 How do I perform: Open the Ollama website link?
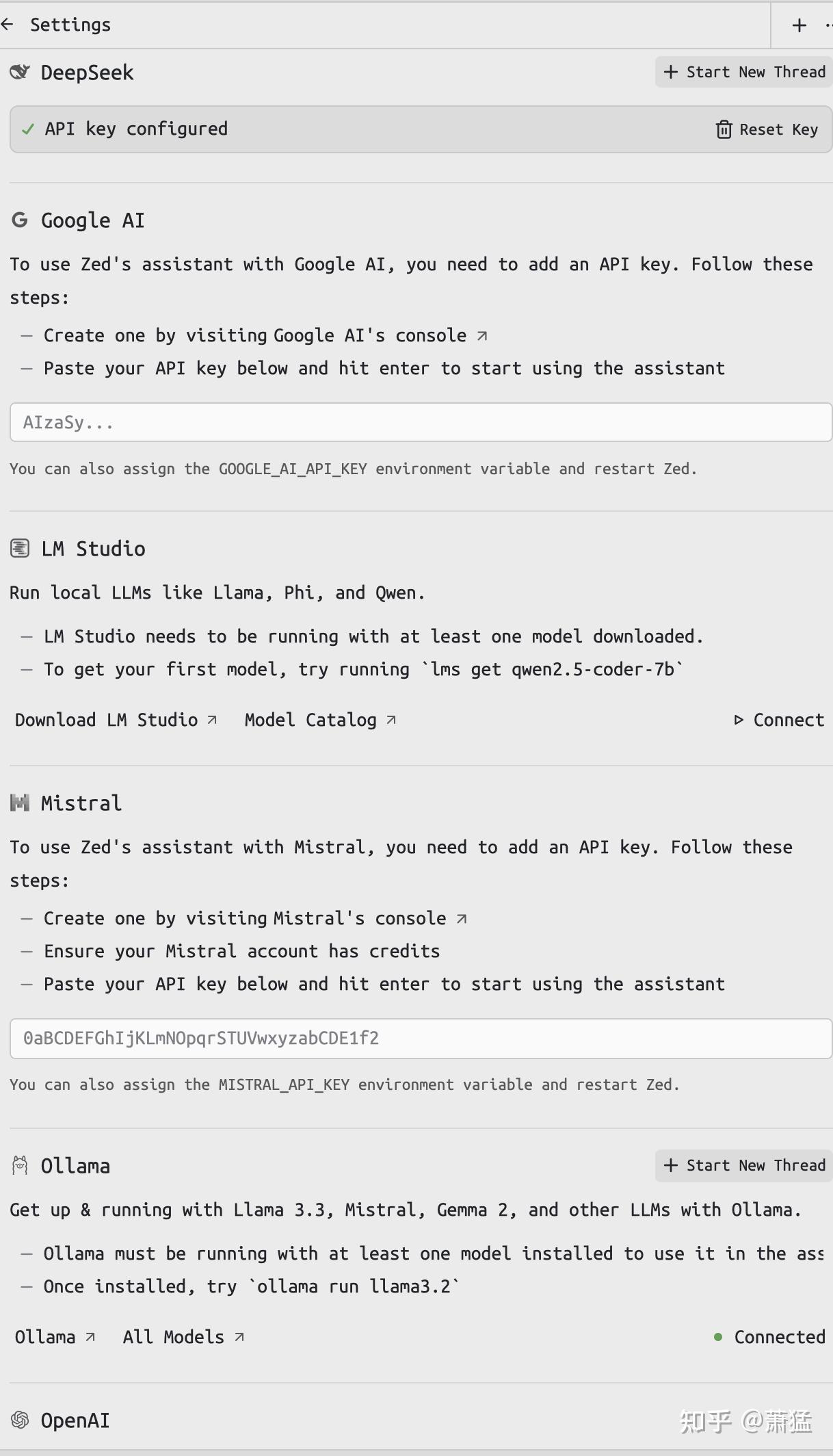[55, 1337]
